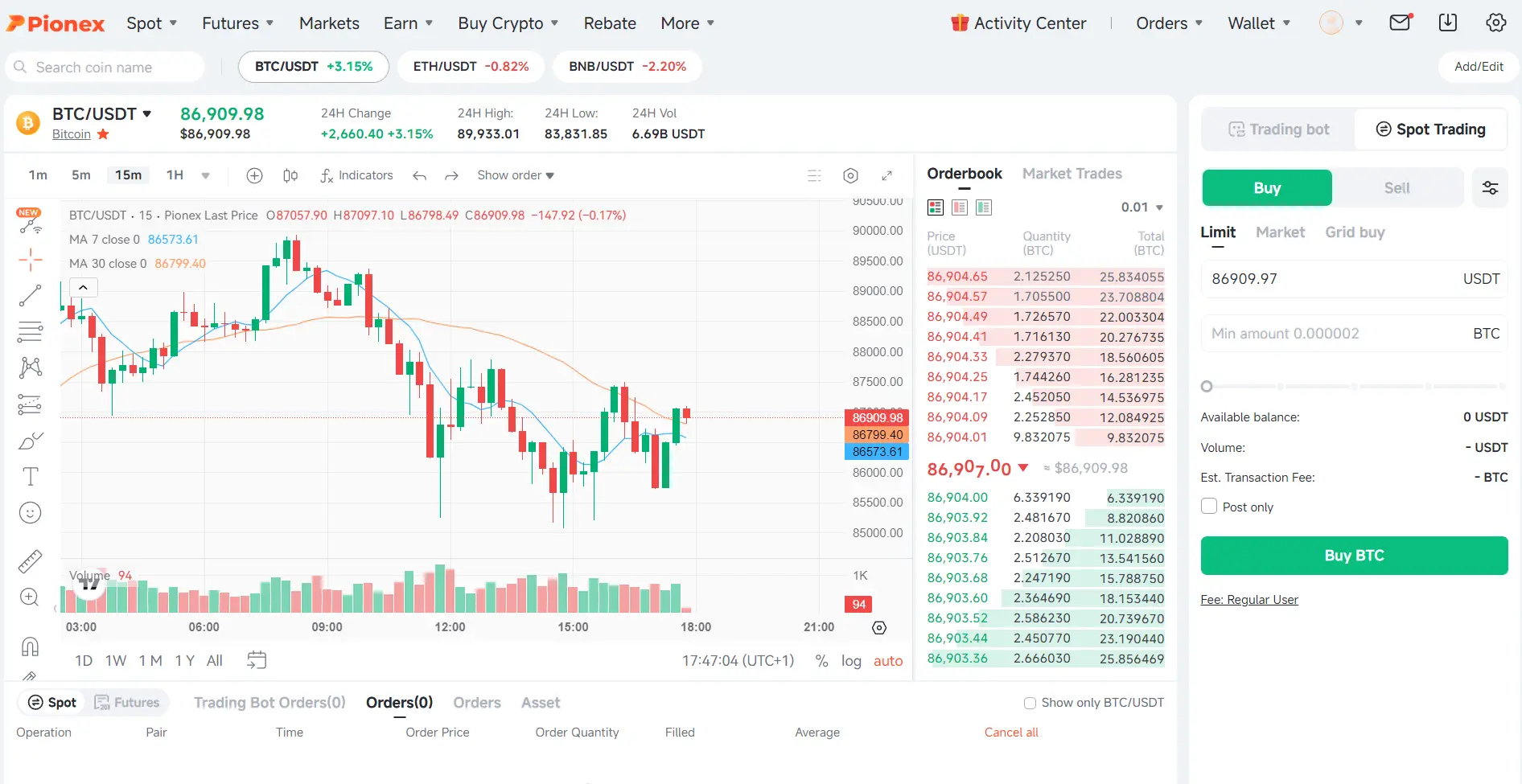This screenshot has width=1522, height=784.
Task: Open the emoji icons tool
Action: pyautogui.click(x=30, y=513)
